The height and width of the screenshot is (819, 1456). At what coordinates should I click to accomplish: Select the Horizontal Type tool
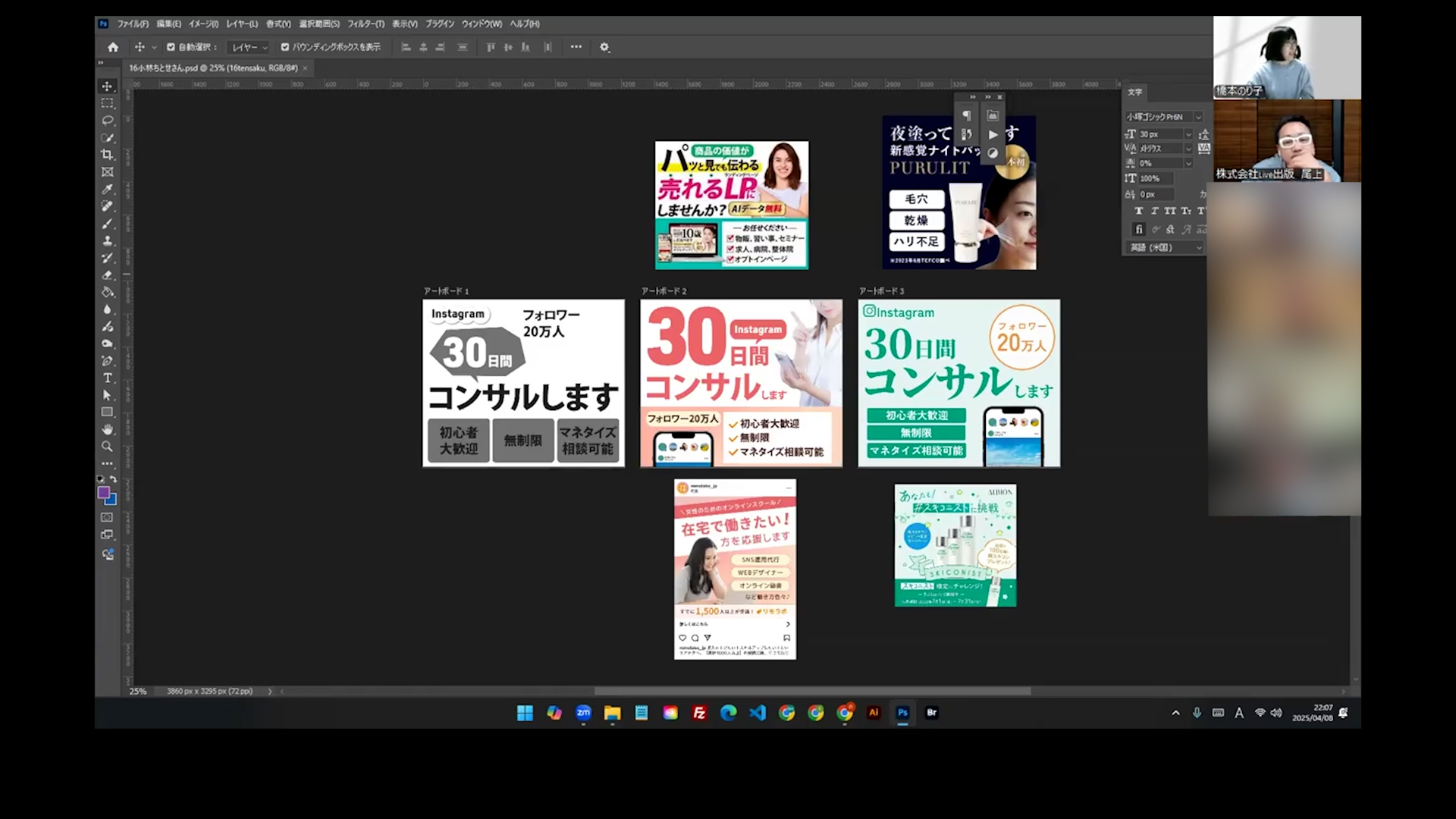pyautogui.click(x=108, y=378)
